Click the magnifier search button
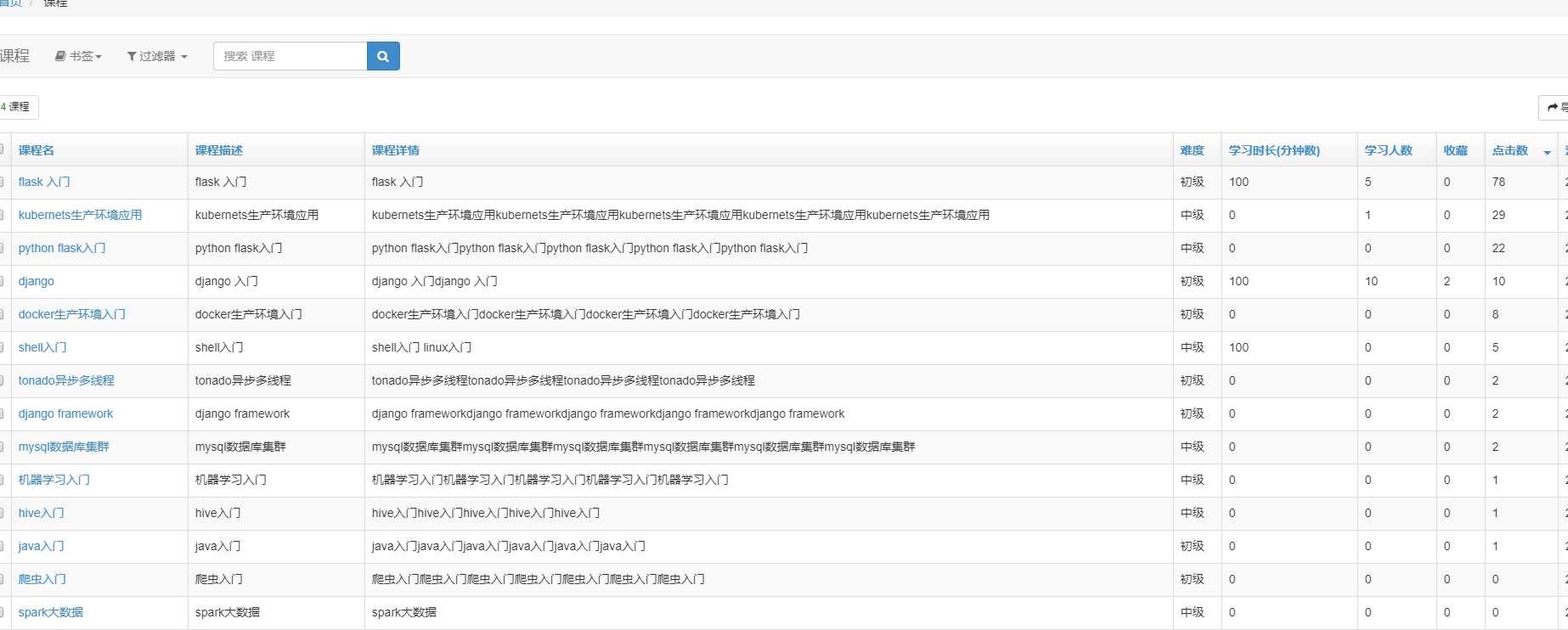 point(383,56)
